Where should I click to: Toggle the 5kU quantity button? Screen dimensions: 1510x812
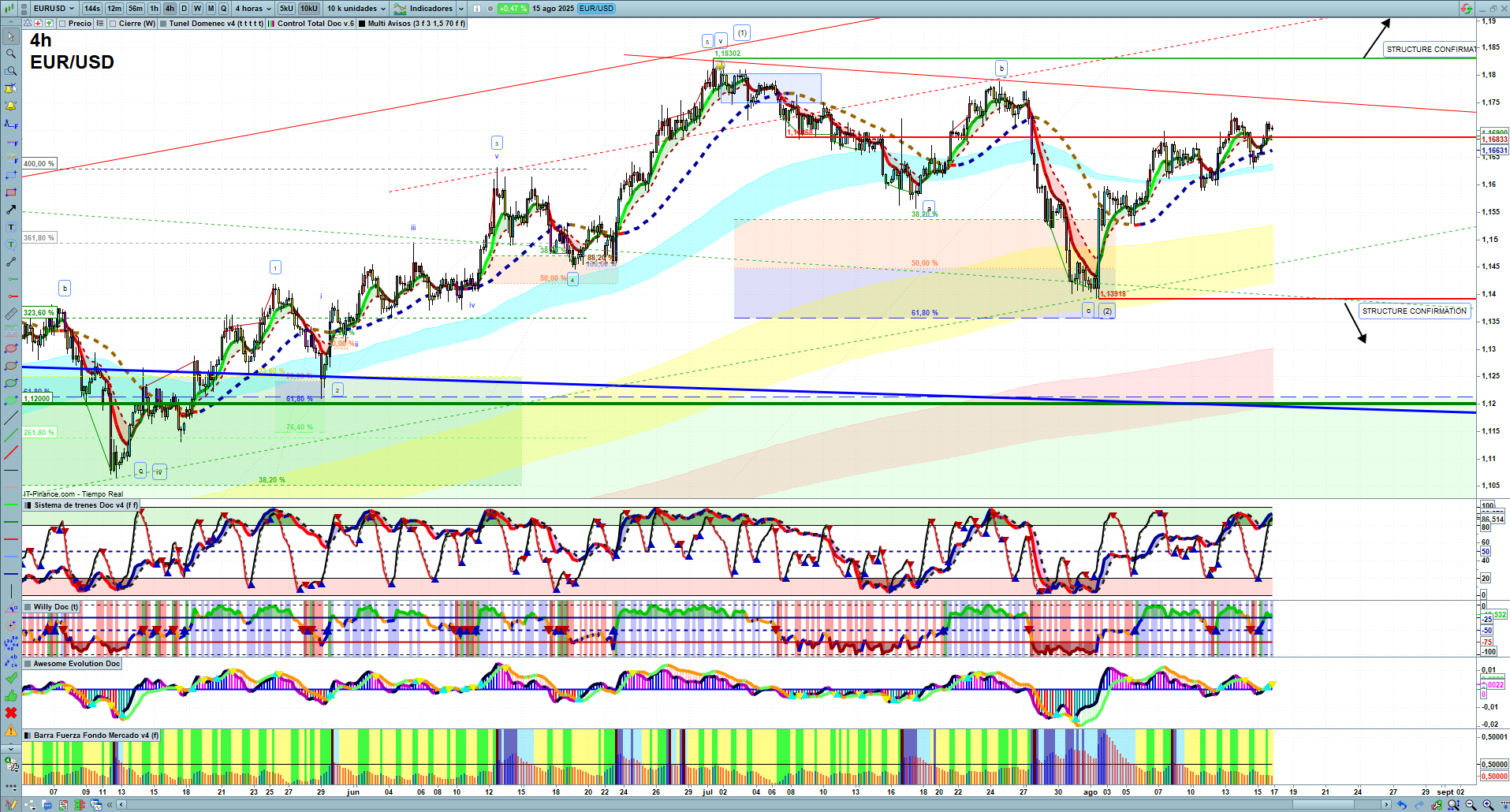(x=286, y=9)
